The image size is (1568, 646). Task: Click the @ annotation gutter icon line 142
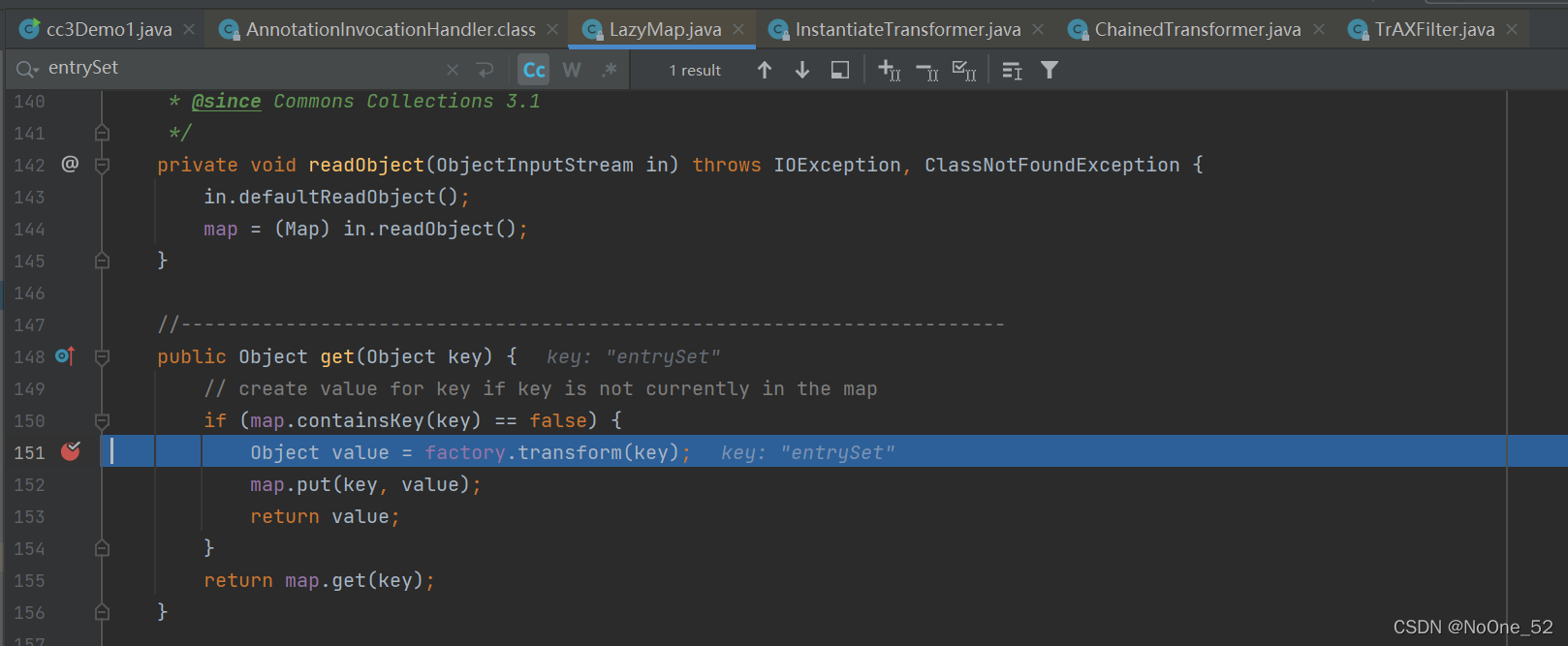pos(70,164)
